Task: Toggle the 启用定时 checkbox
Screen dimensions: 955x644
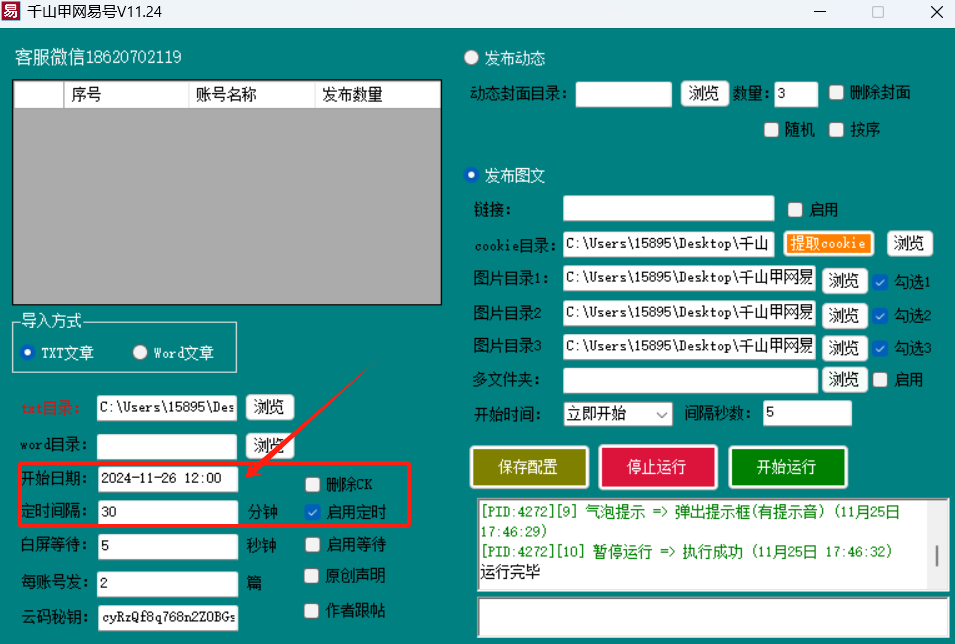Action: [312, 512]
